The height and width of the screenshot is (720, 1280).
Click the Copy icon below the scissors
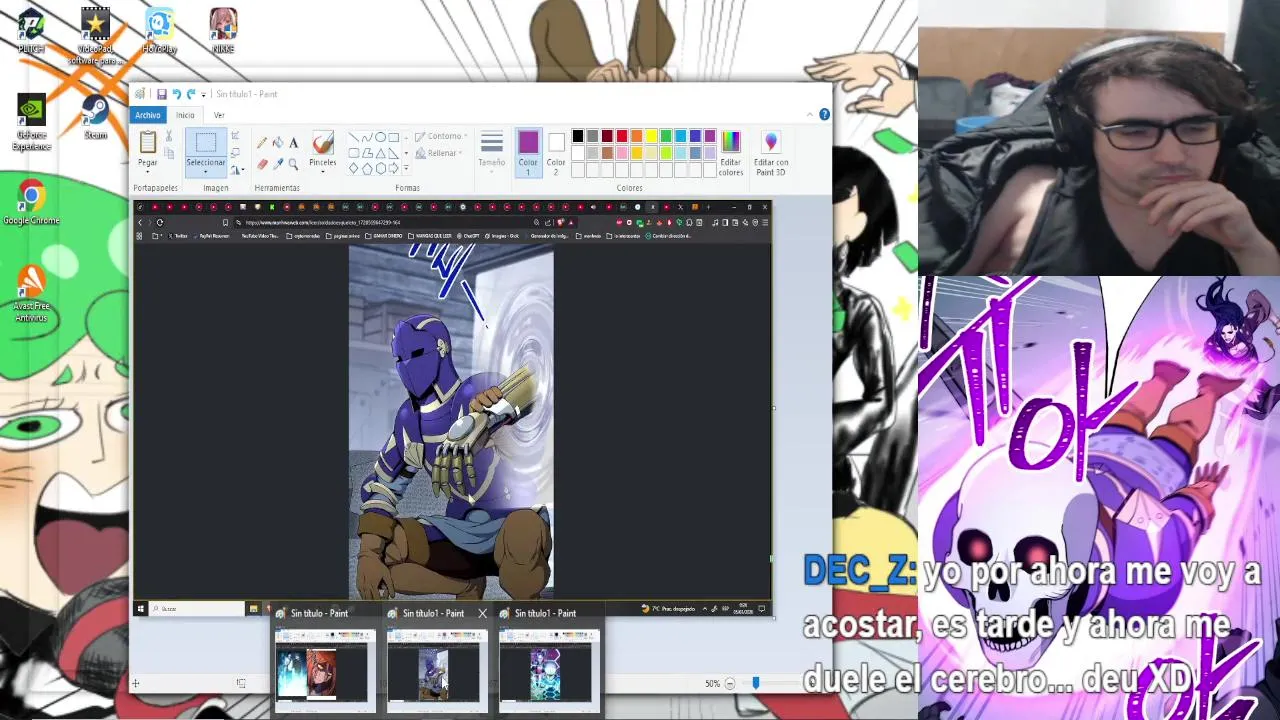(x=169, y=153)
